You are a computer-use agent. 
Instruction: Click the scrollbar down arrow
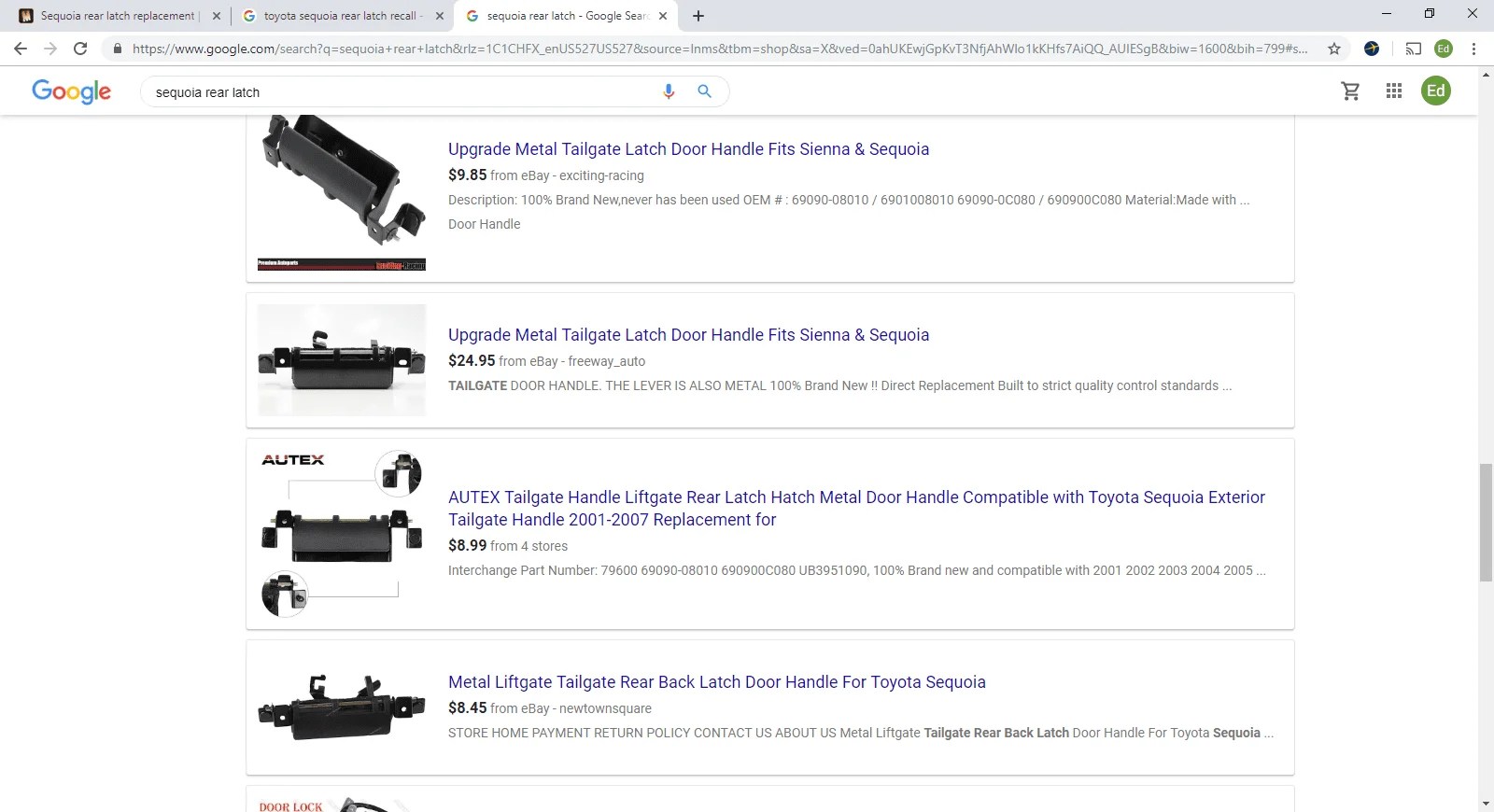(x=1486, y=804)
